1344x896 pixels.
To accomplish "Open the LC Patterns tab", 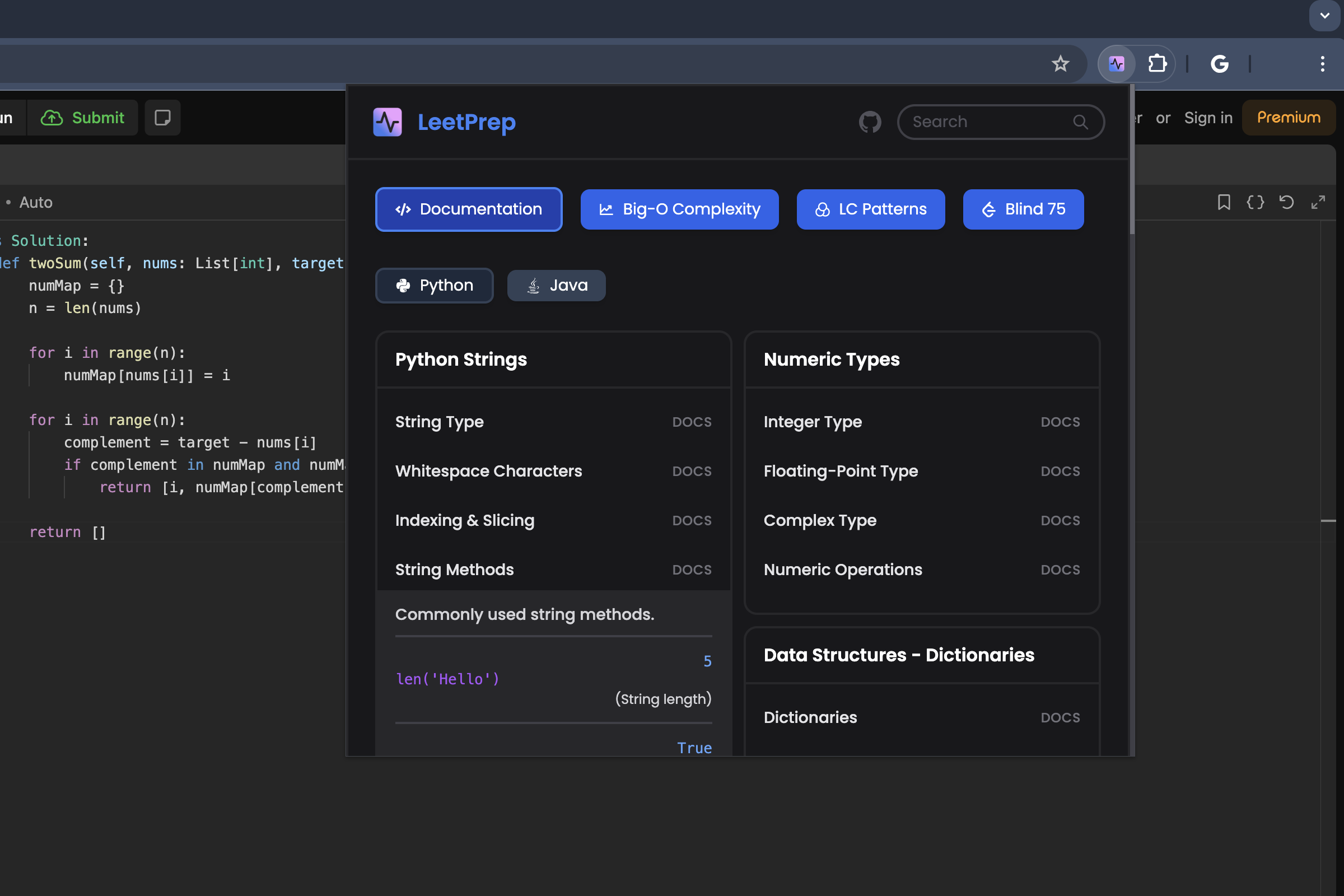I will (870, 209).
